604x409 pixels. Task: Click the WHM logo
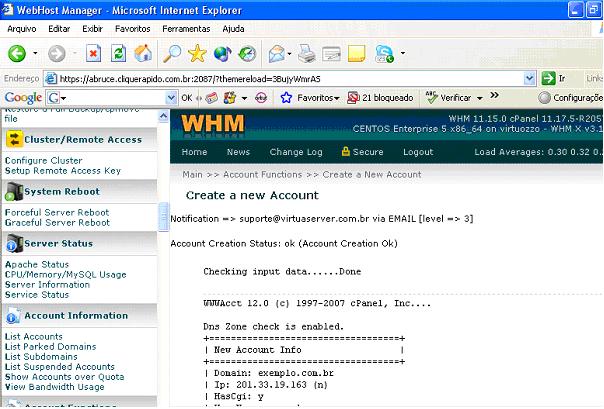tap(213, 125)
